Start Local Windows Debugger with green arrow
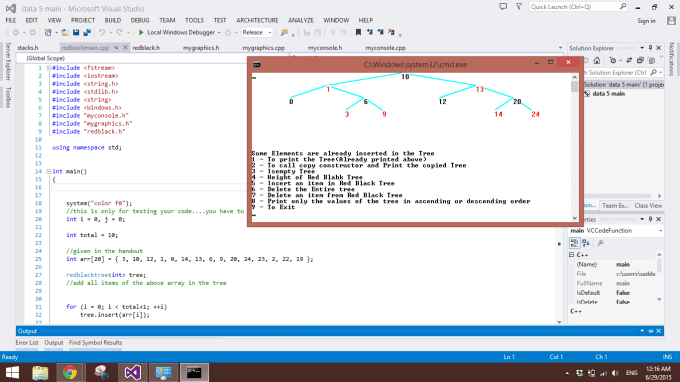The image size is (680, 382). [x=141, y=33]
